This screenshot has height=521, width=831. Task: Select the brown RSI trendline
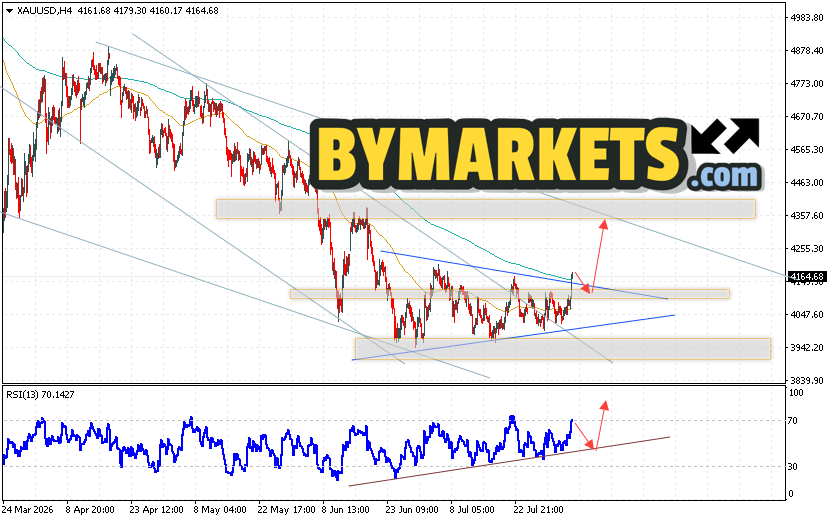(x=509, y=461)
